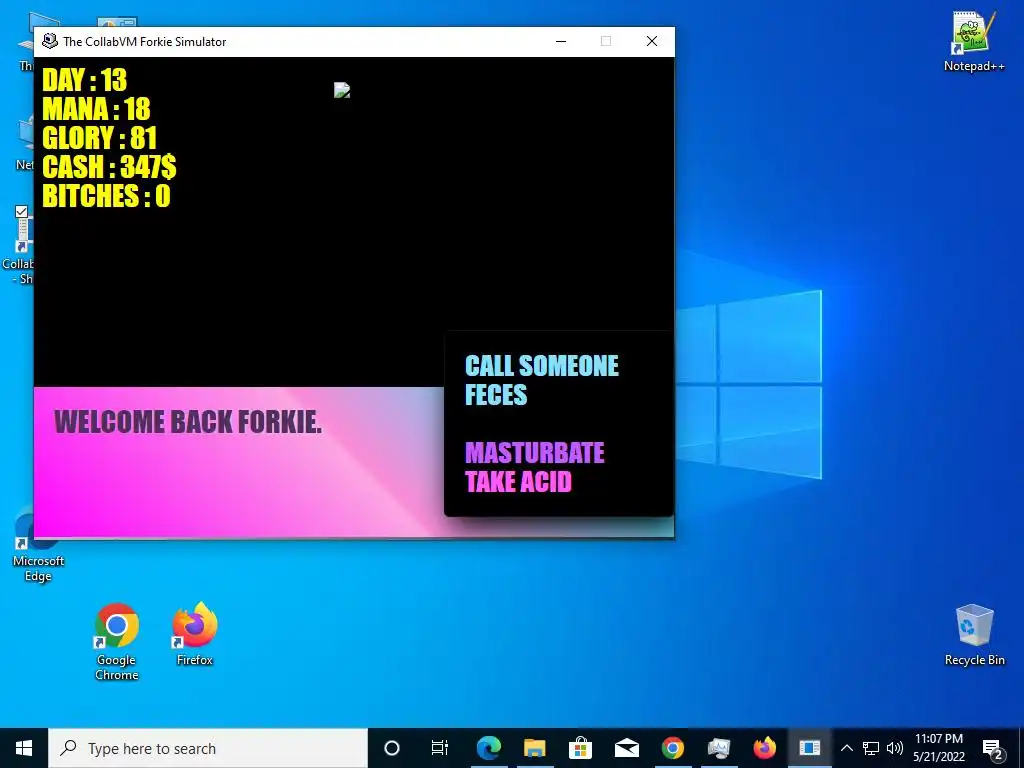Screen dimensions: 1024x768
Task: Open the clock showing 11:07 PM
Action: (938, 748)
